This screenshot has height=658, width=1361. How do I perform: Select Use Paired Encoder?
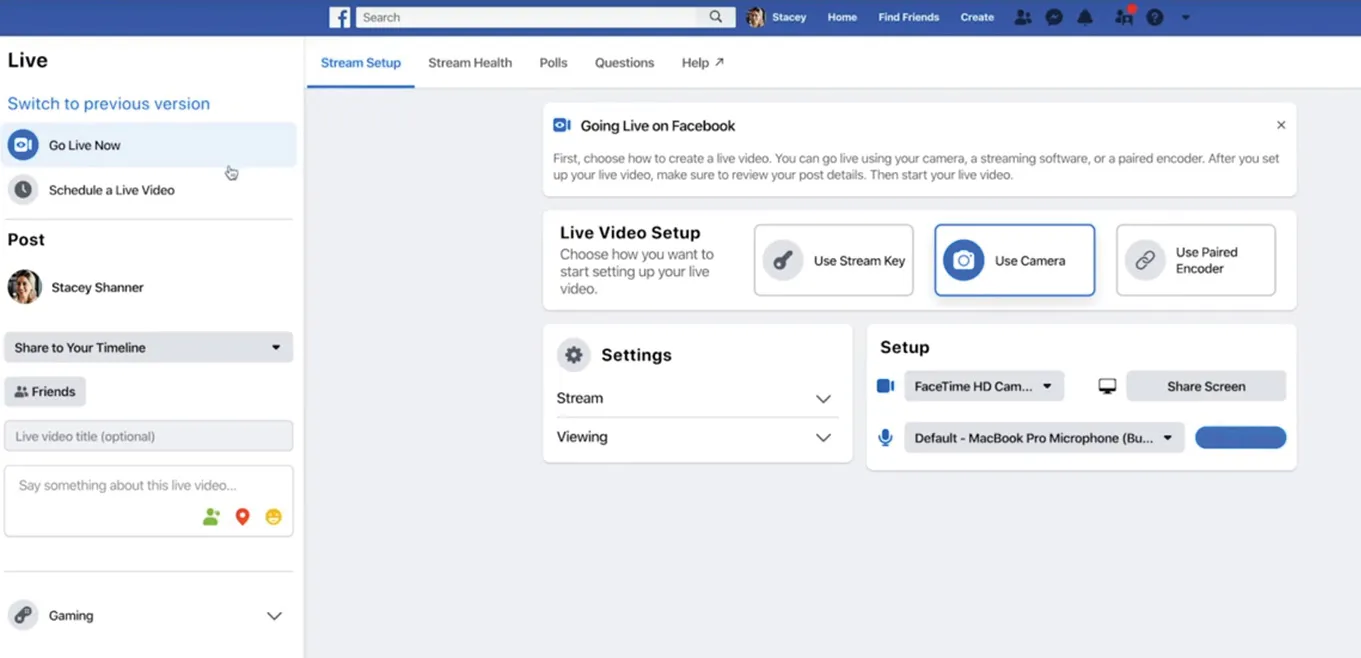click(x=1195, y=260)
